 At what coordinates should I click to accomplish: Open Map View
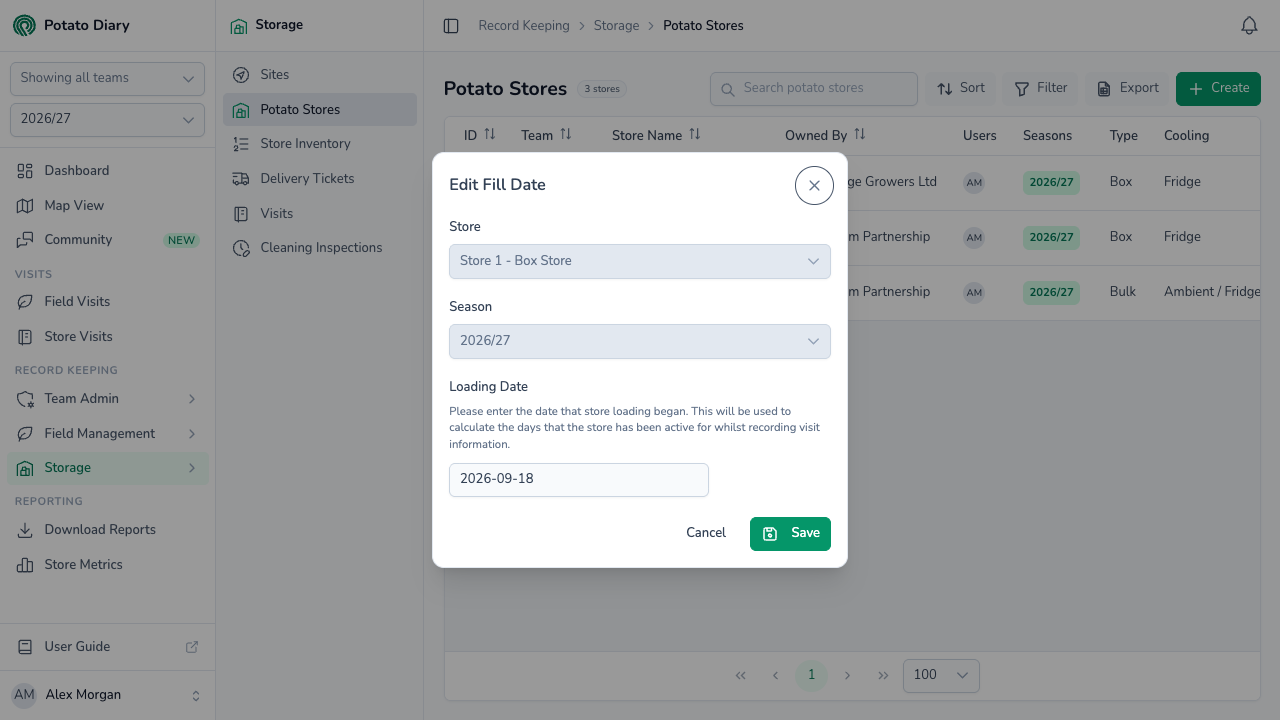108,205
